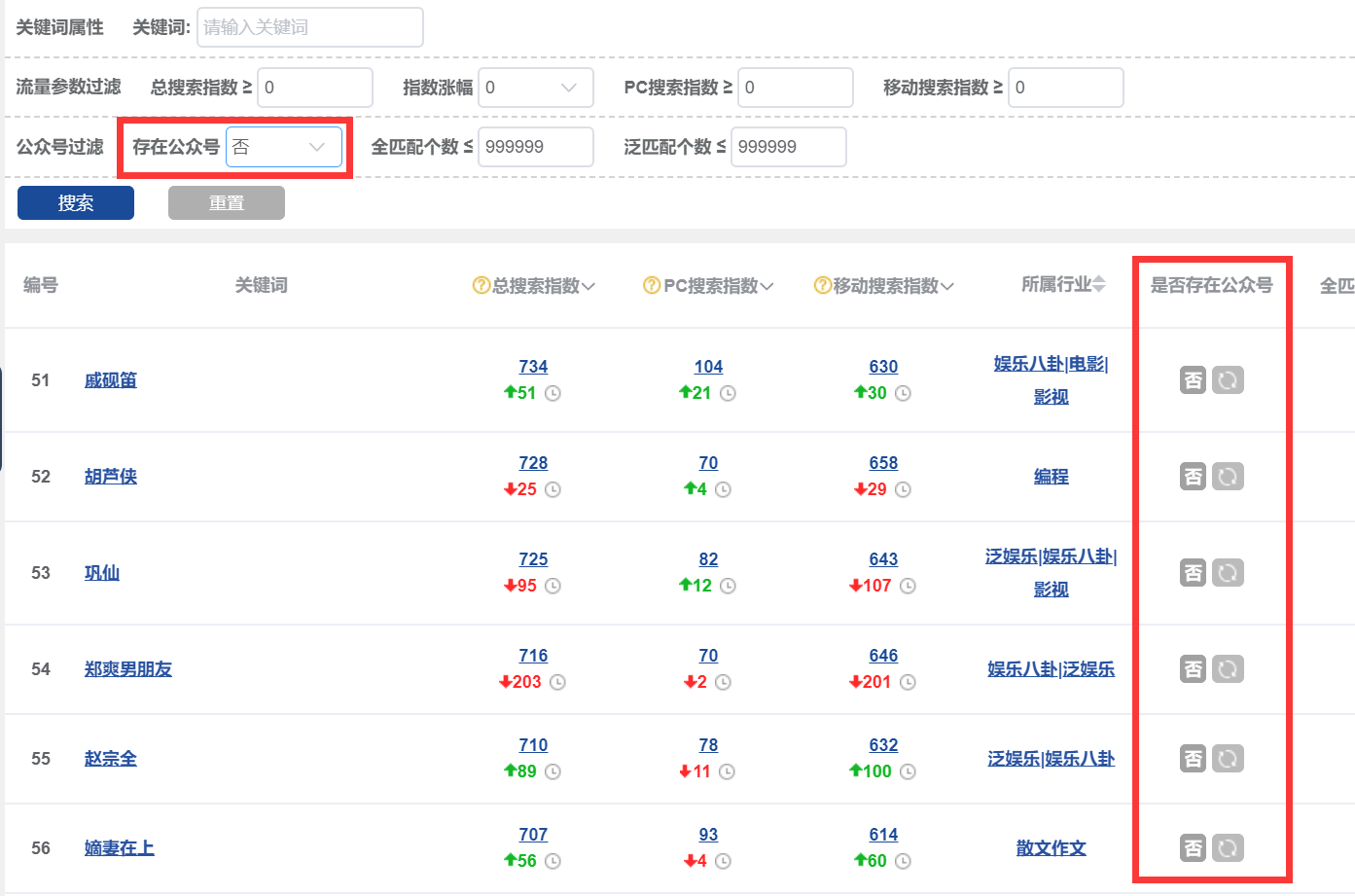Refresh 公众号 status for keyword 胡芦侠
This screenshot has height=896, width=1355.
click(1228, 477)
